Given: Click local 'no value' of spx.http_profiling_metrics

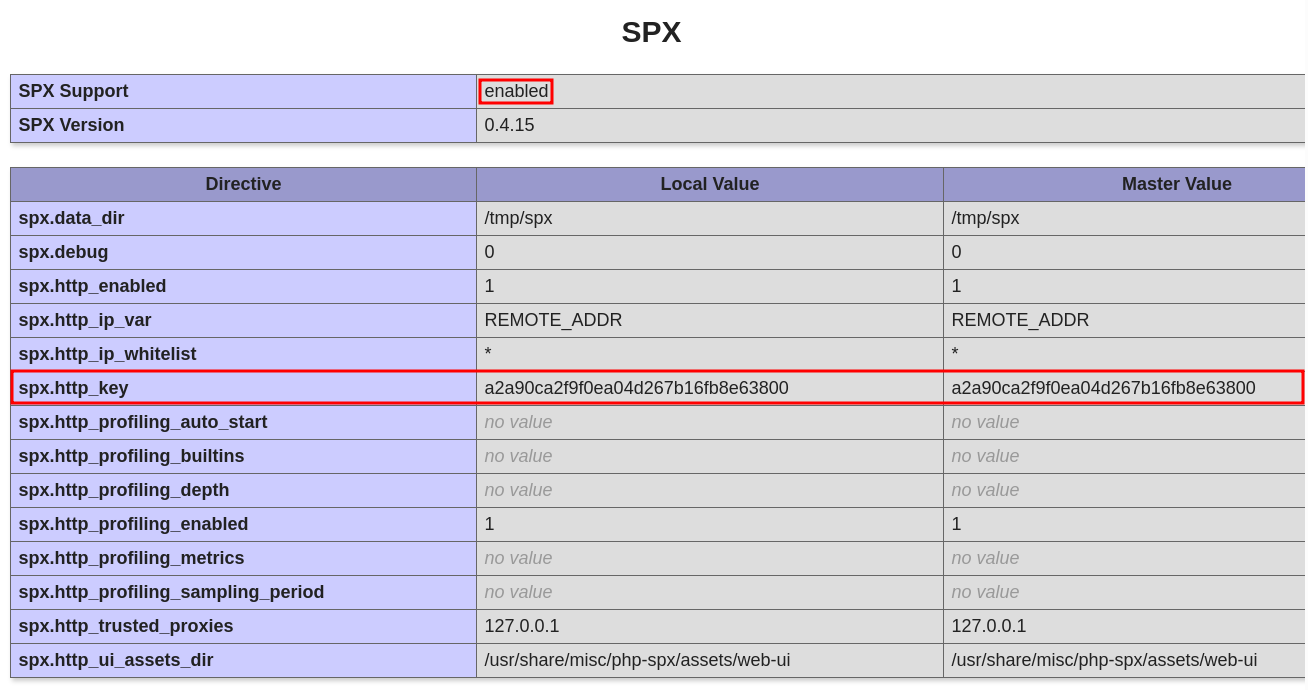Looking at the screenshot, I should [518, 558].
